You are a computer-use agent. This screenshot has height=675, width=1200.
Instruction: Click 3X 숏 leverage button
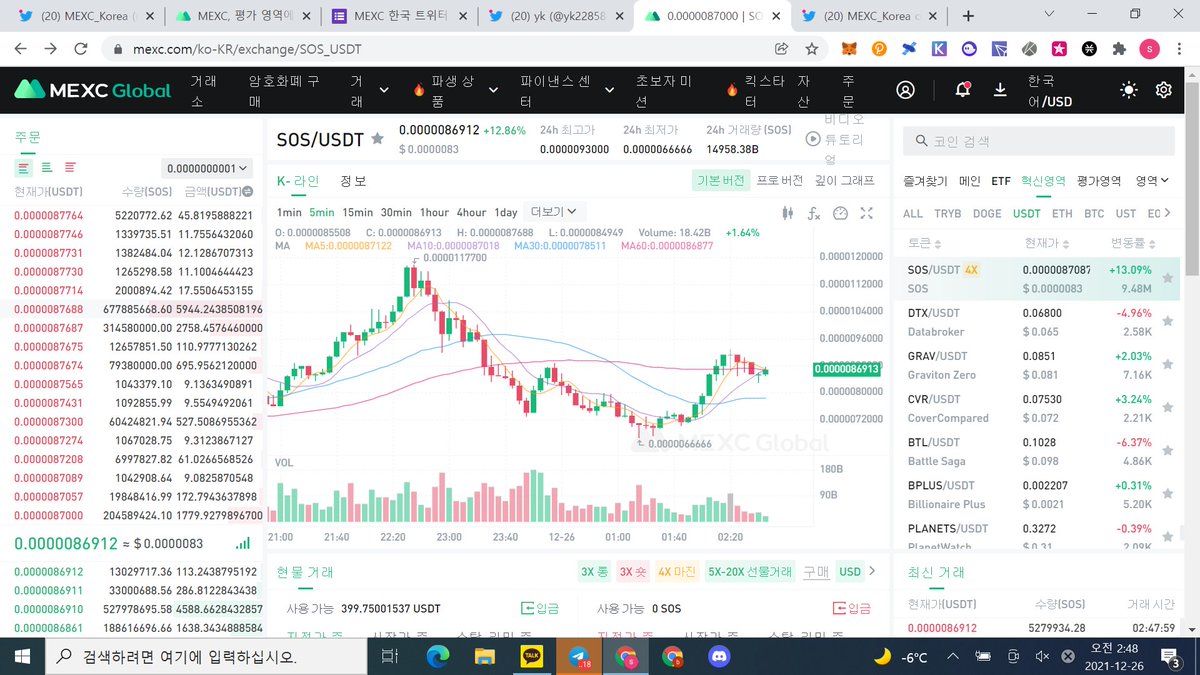click(x=633, y=572)
